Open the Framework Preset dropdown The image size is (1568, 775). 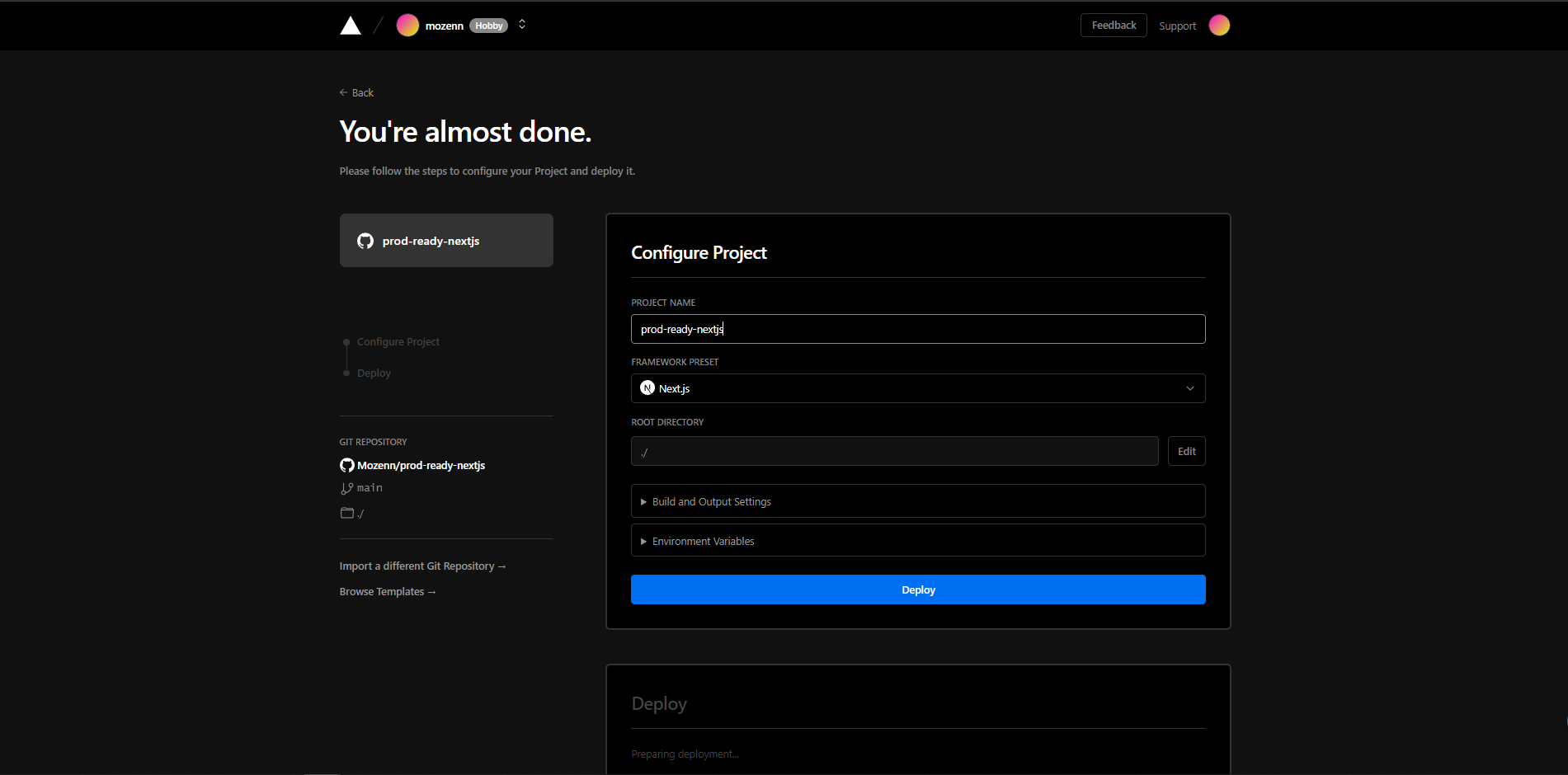click(x=918, y=388)
